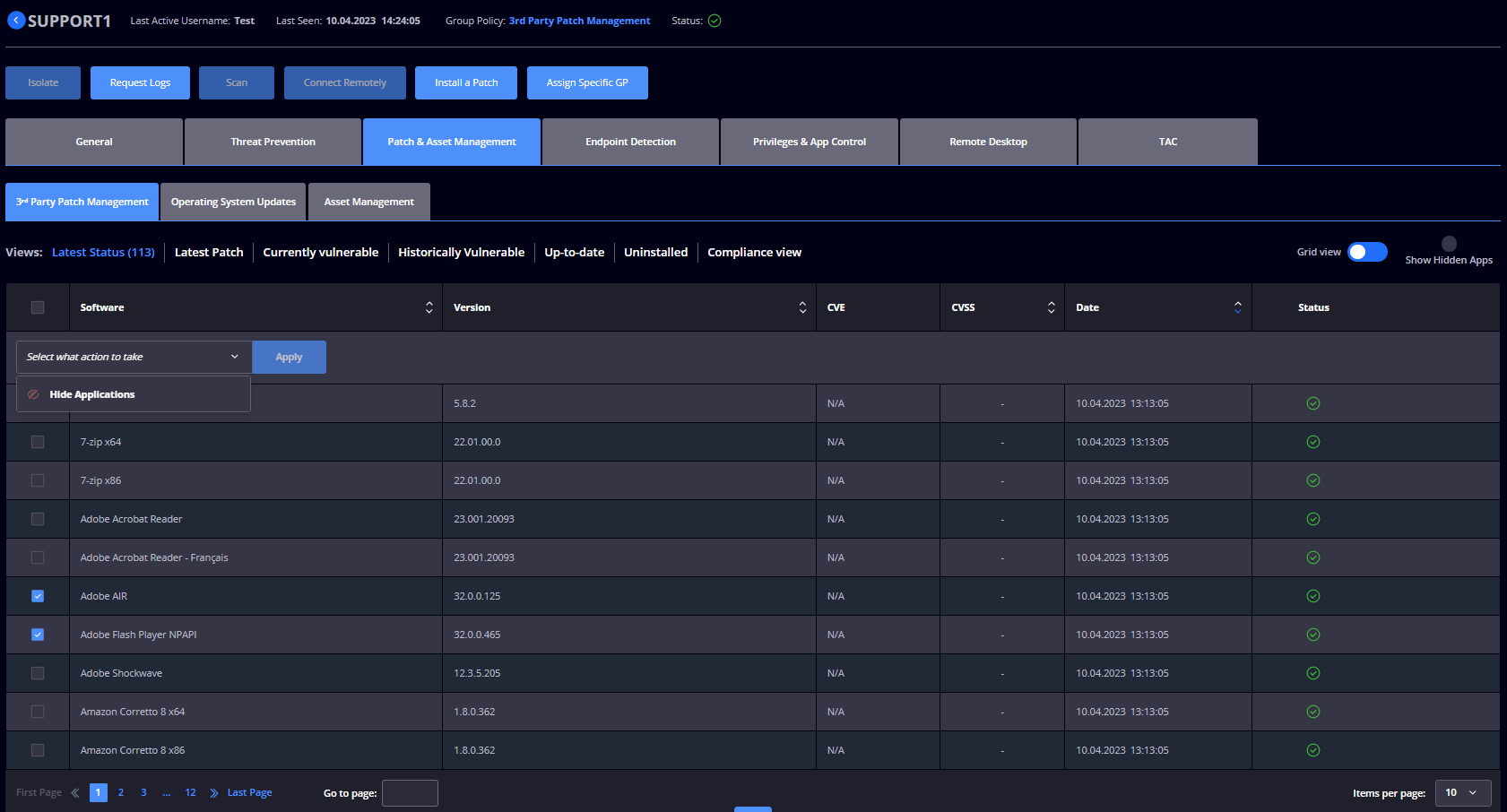Screen dimensions: 1507x812
Task: Sort by Software column arrows
Action: [429, 307]
